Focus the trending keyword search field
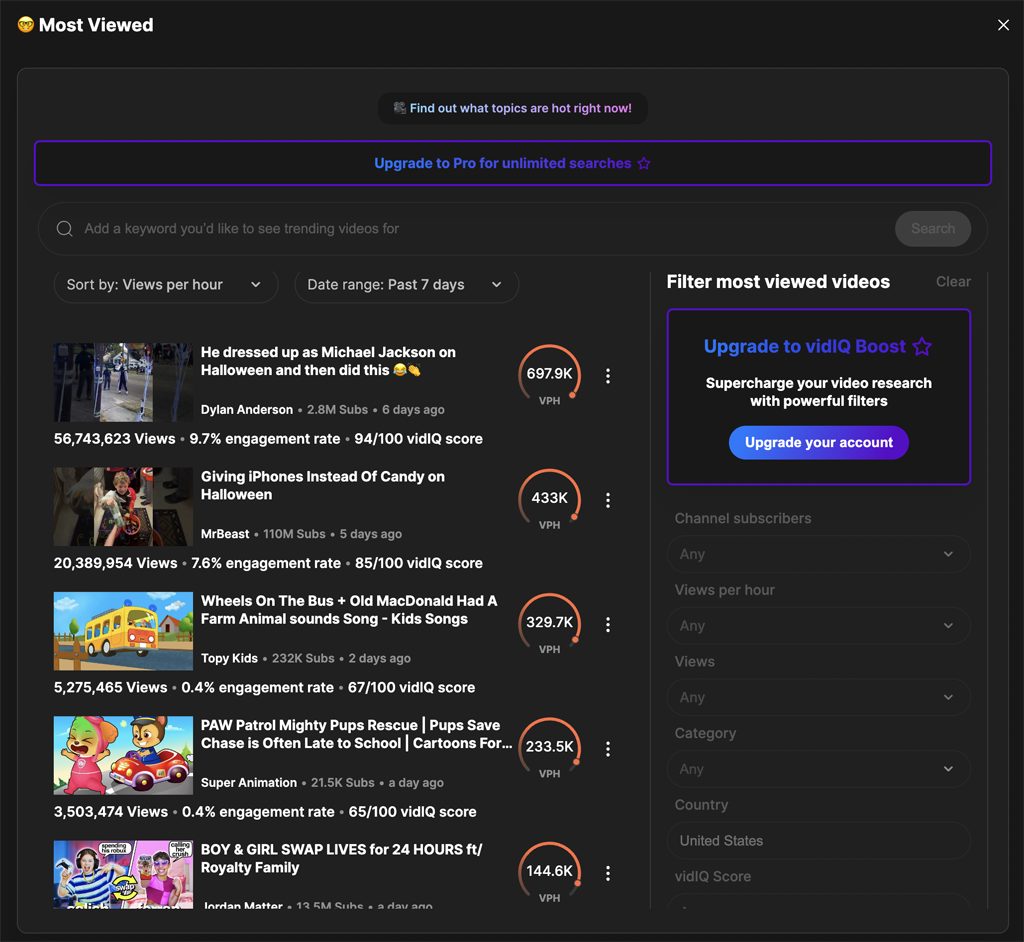This screenshot has height=942, width=1024. [480, 229]
